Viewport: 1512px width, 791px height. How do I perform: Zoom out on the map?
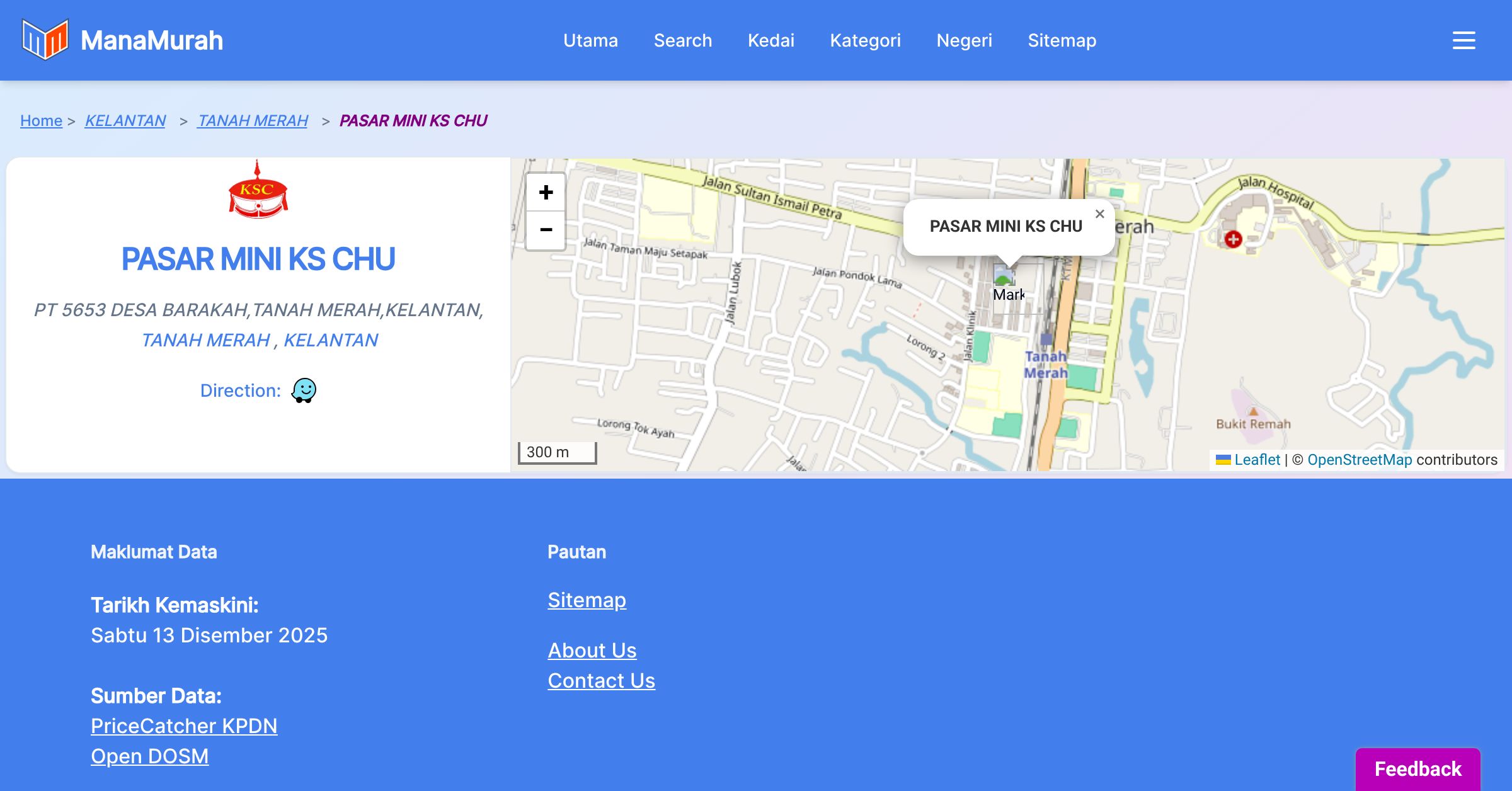click(546, 230)
